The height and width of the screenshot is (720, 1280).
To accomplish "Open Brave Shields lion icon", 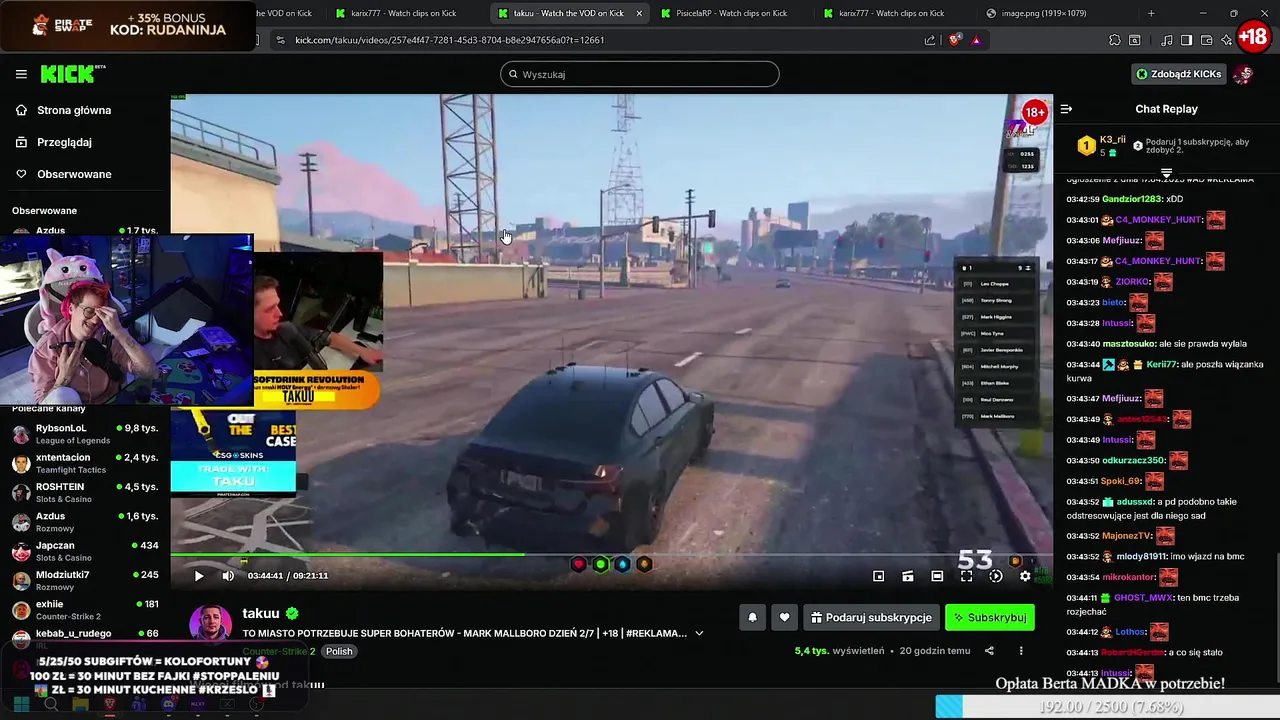I will tap(955, 40).
